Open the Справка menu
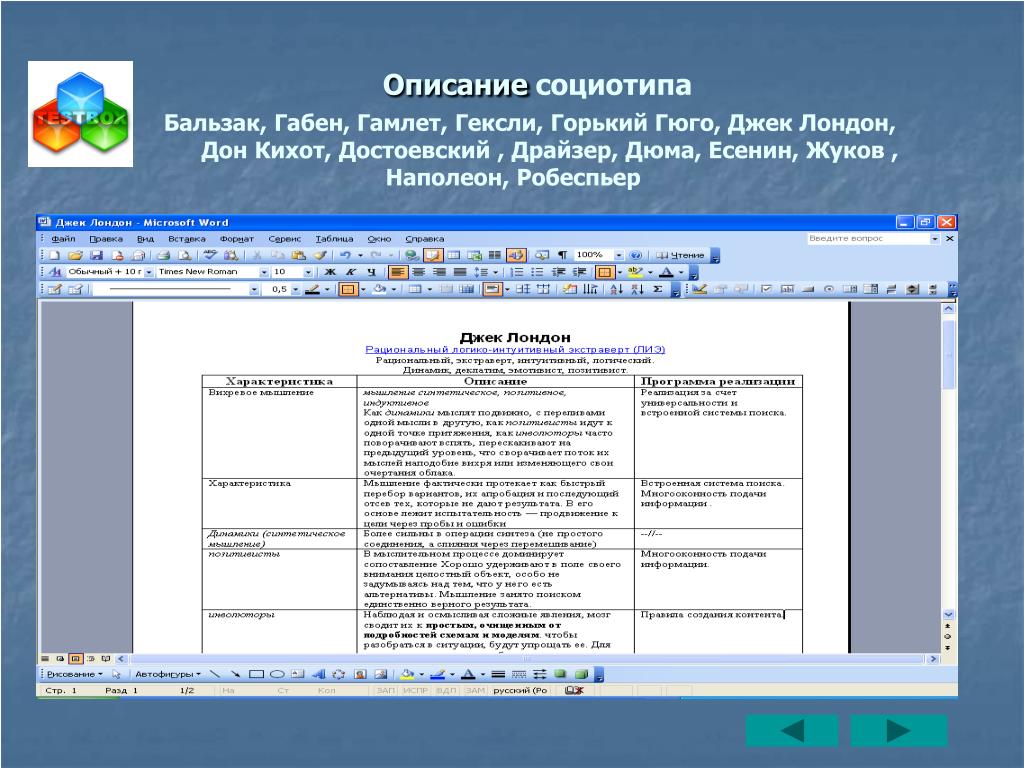Screen dimensions: 1024x768 (424, 239)
